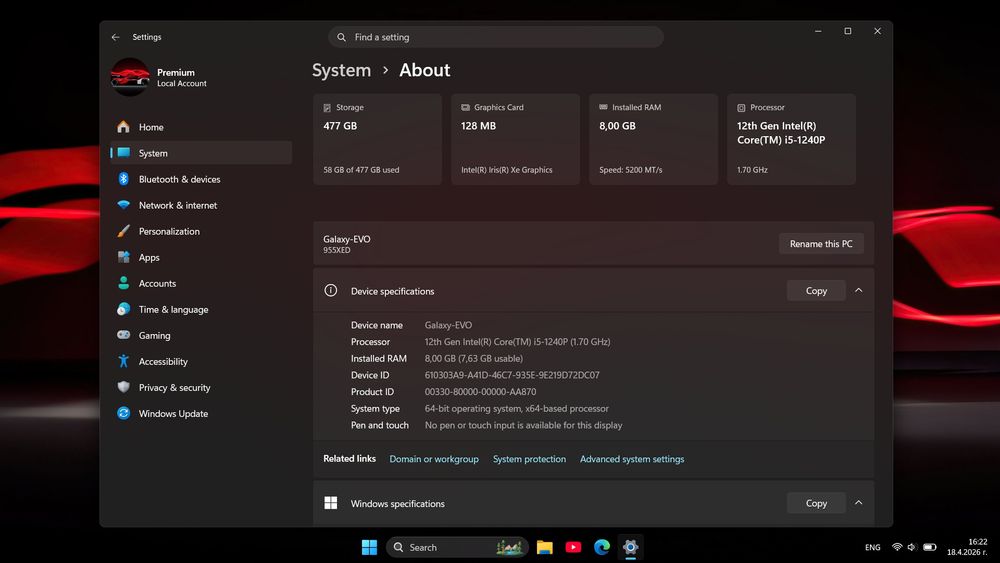Click the Settings gear on the taskbar
Screen dimensions: 1000x563
click(x=631, y=547)
